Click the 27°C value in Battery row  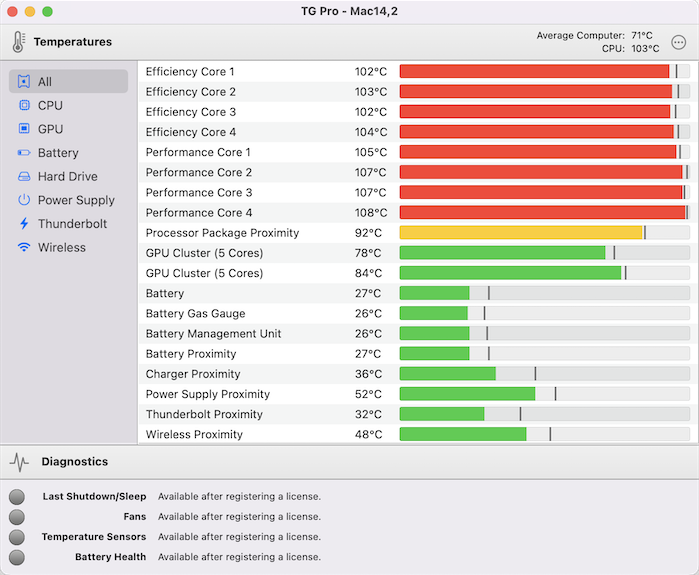click(368, 293)
